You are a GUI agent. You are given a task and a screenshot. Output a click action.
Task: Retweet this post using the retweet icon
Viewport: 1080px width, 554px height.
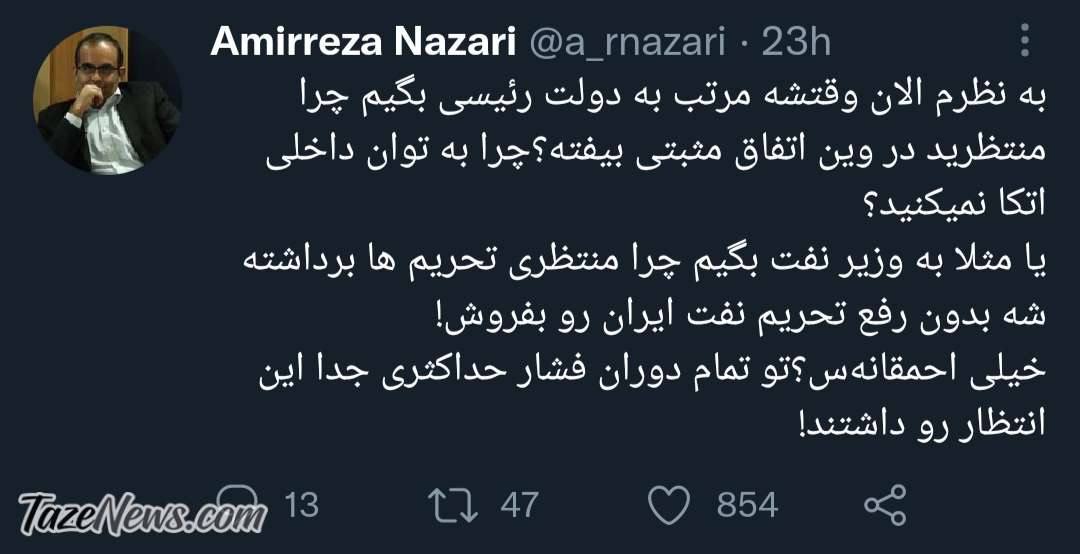453,505
